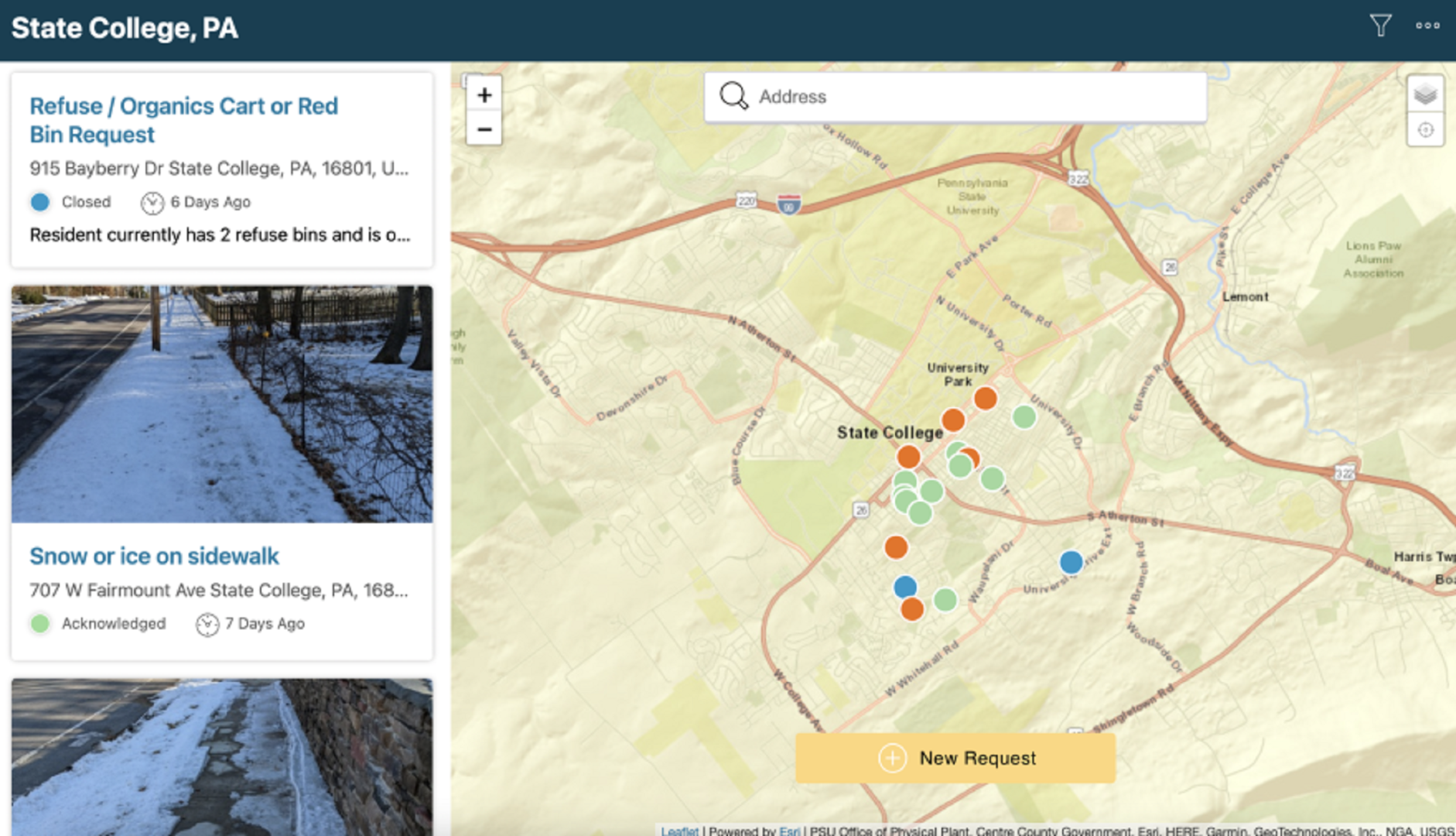Click the Acknowledged status label
Image resolution: width=1456 pixels, height=836 pixels.
[114, 623]
